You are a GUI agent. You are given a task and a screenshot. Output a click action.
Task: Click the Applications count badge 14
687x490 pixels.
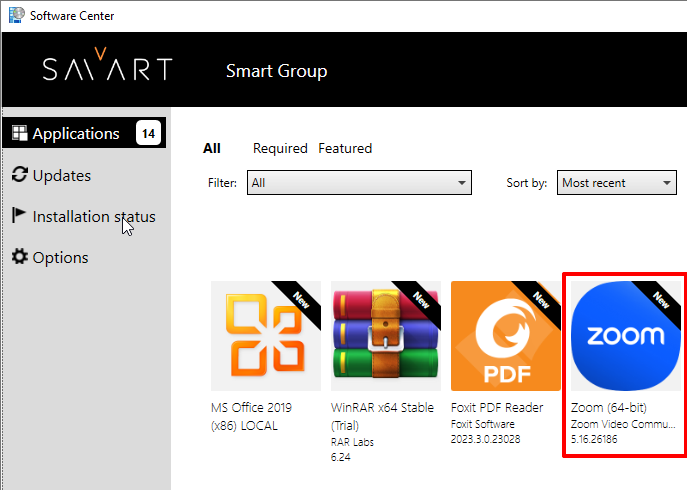click(x=149, y=134)
